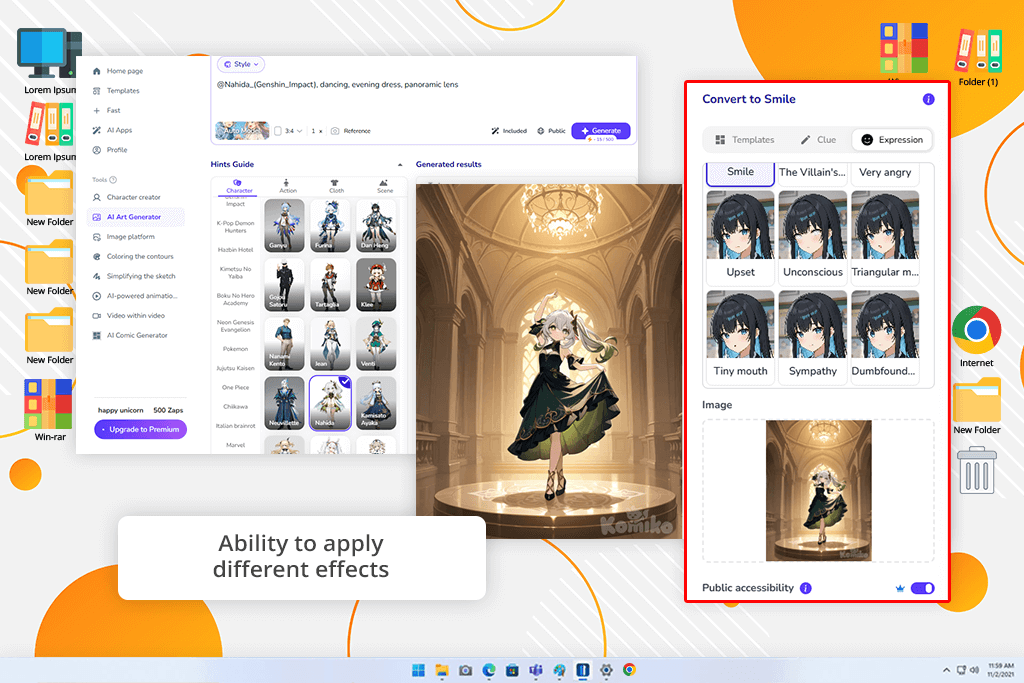Click the checkmark on the Nahida card
Image resolution: width=1024 pixels, height=683 pixels.
(x=345, y=382)
